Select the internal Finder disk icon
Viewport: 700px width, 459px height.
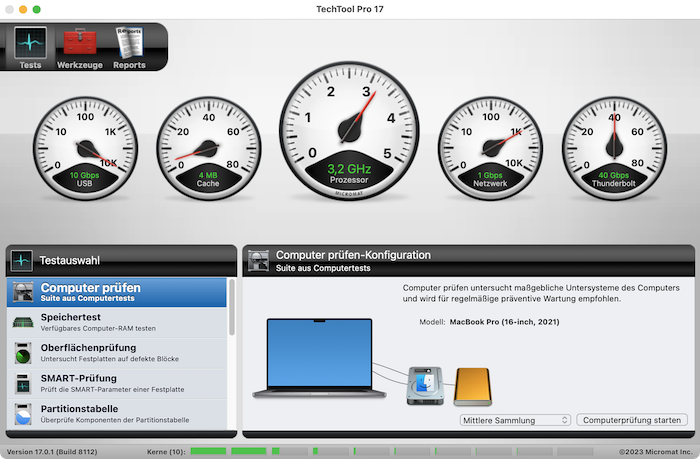[425, 386]
